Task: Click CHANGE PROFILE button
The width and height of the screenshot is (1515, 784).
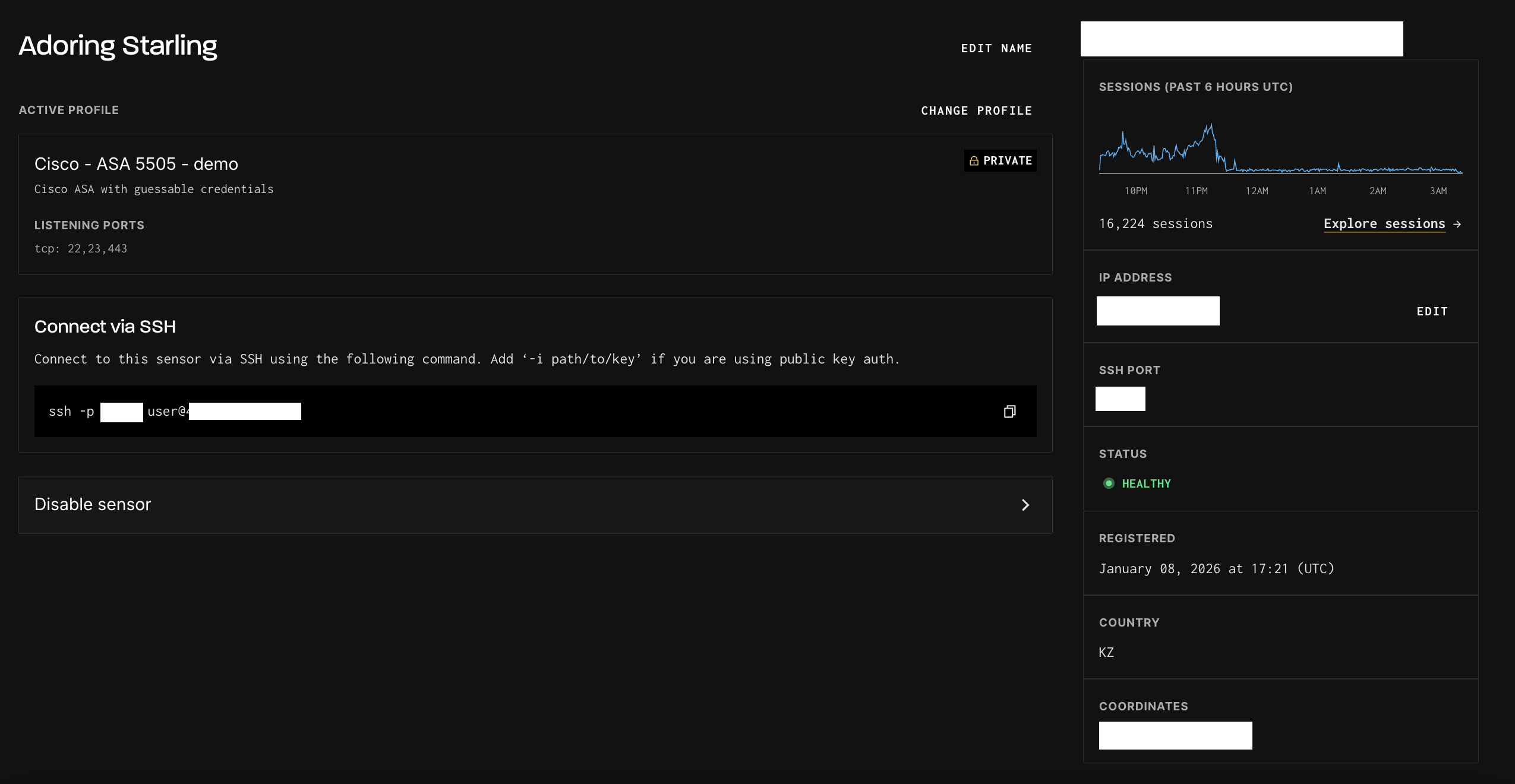Action: (976, 111)
